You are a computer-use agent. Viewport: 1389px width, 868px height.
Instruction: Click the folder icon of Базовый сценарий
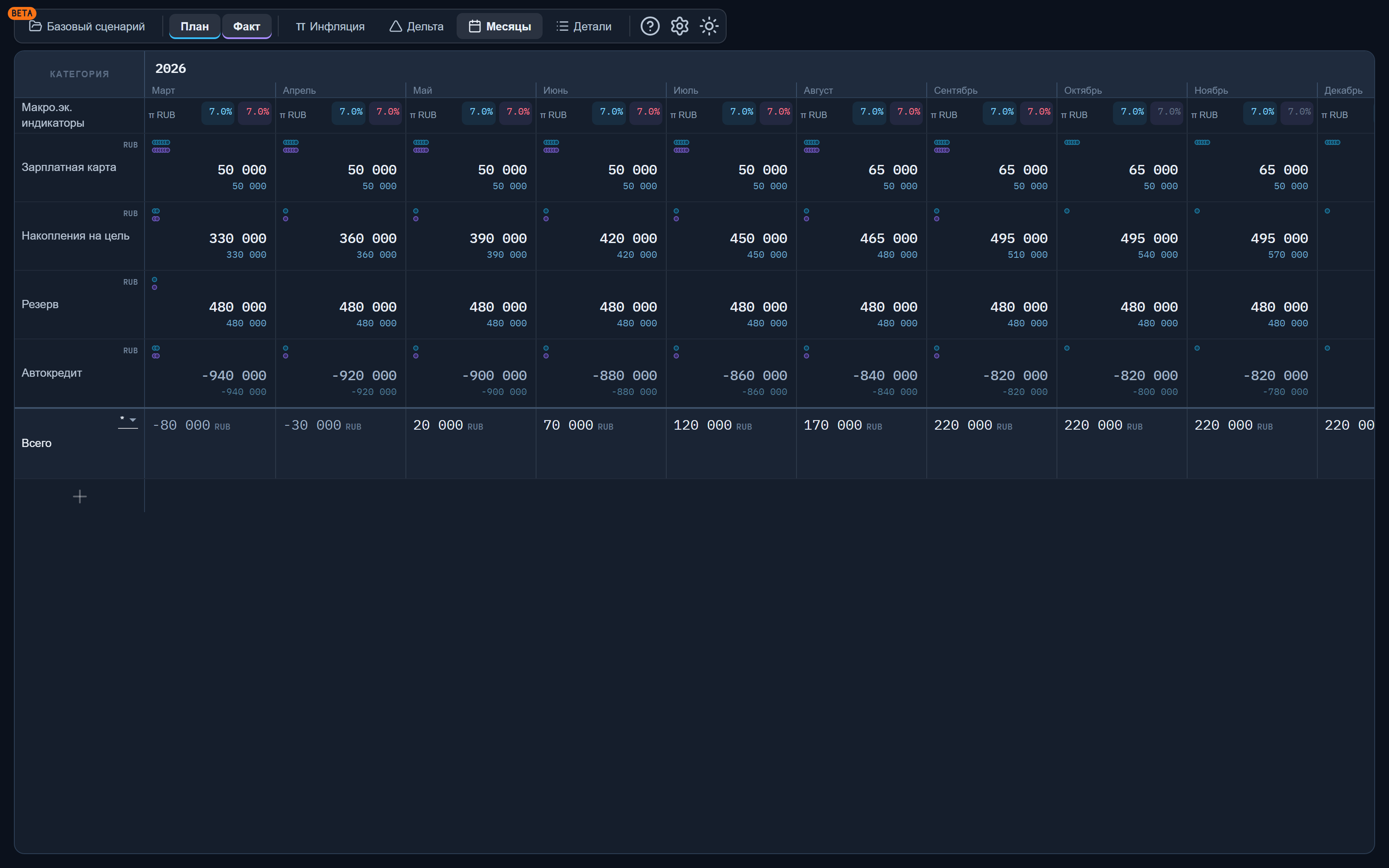pyautogui.click(x=36, y=26)
